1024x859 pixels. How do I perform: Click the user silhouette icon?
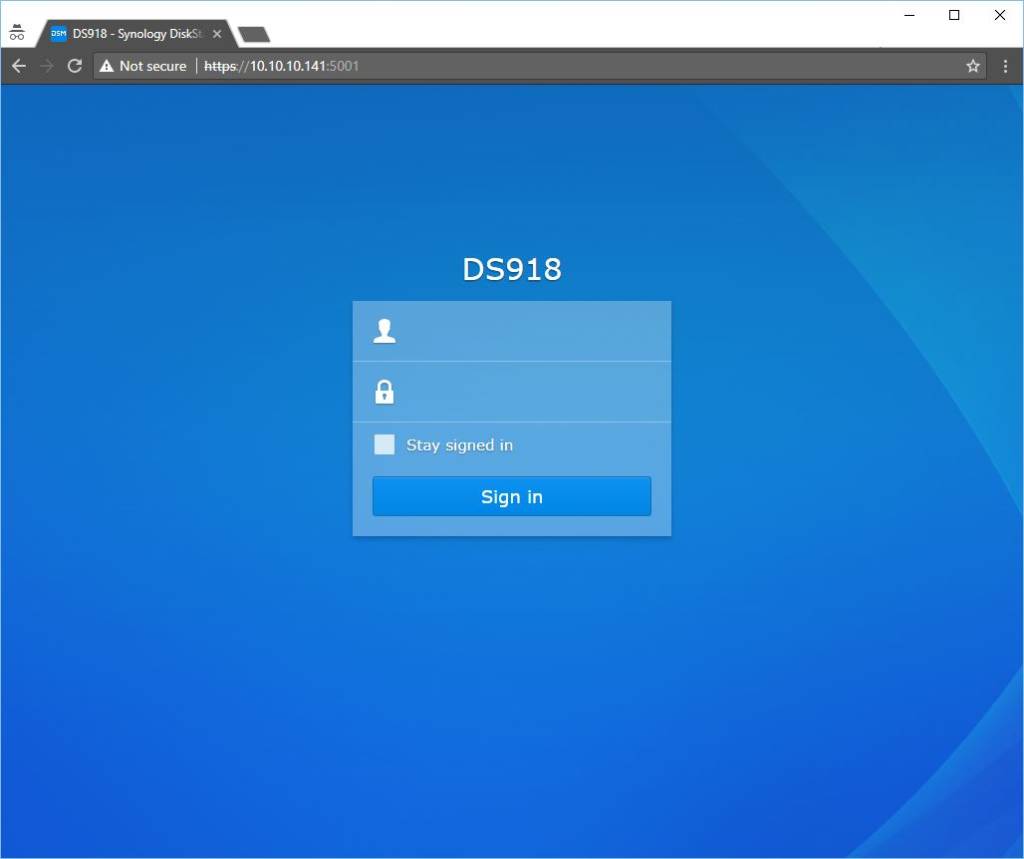click(384, 331)
